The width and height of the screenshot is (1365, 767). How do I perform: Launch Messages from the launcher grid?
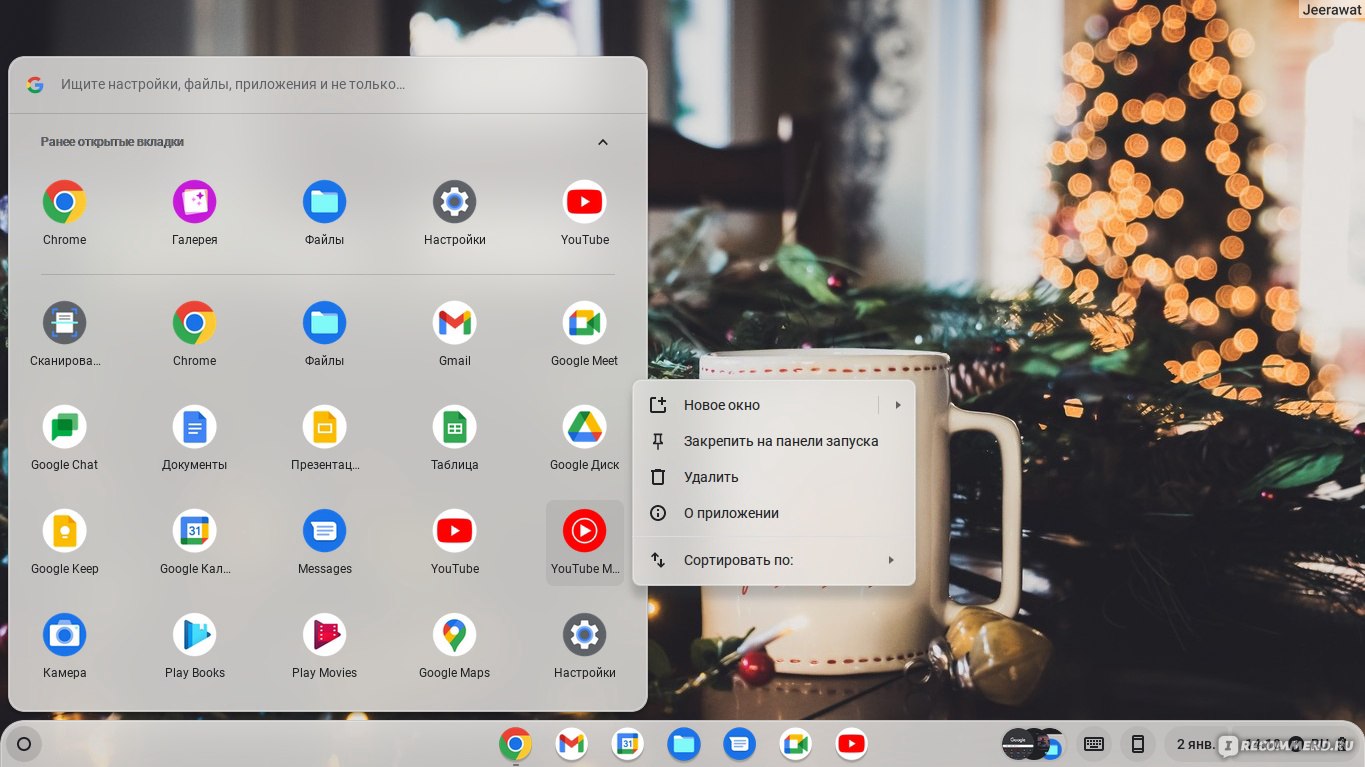click(325, 532)
